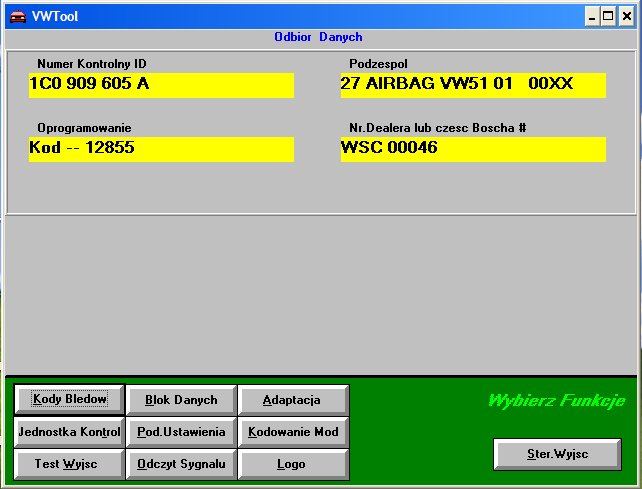Click the VWTool red car title icon
The height and width of the screenshot is (489, 642).
coord(18,17)
